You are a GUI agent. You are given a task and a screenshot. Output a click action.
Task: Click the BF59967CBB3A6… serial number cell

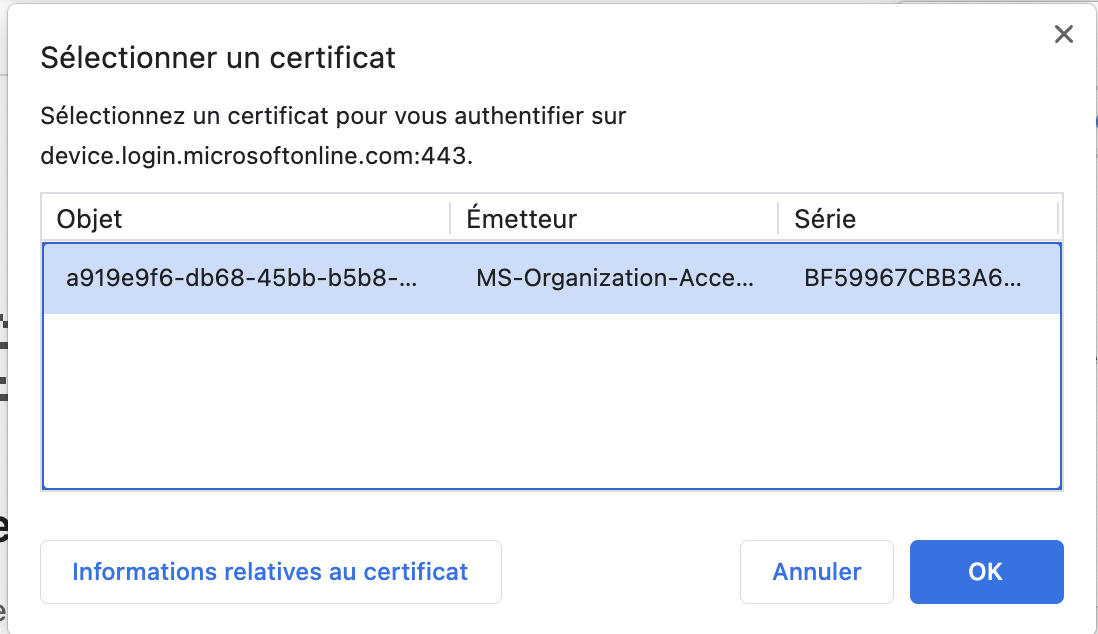[x=912, y=278]
